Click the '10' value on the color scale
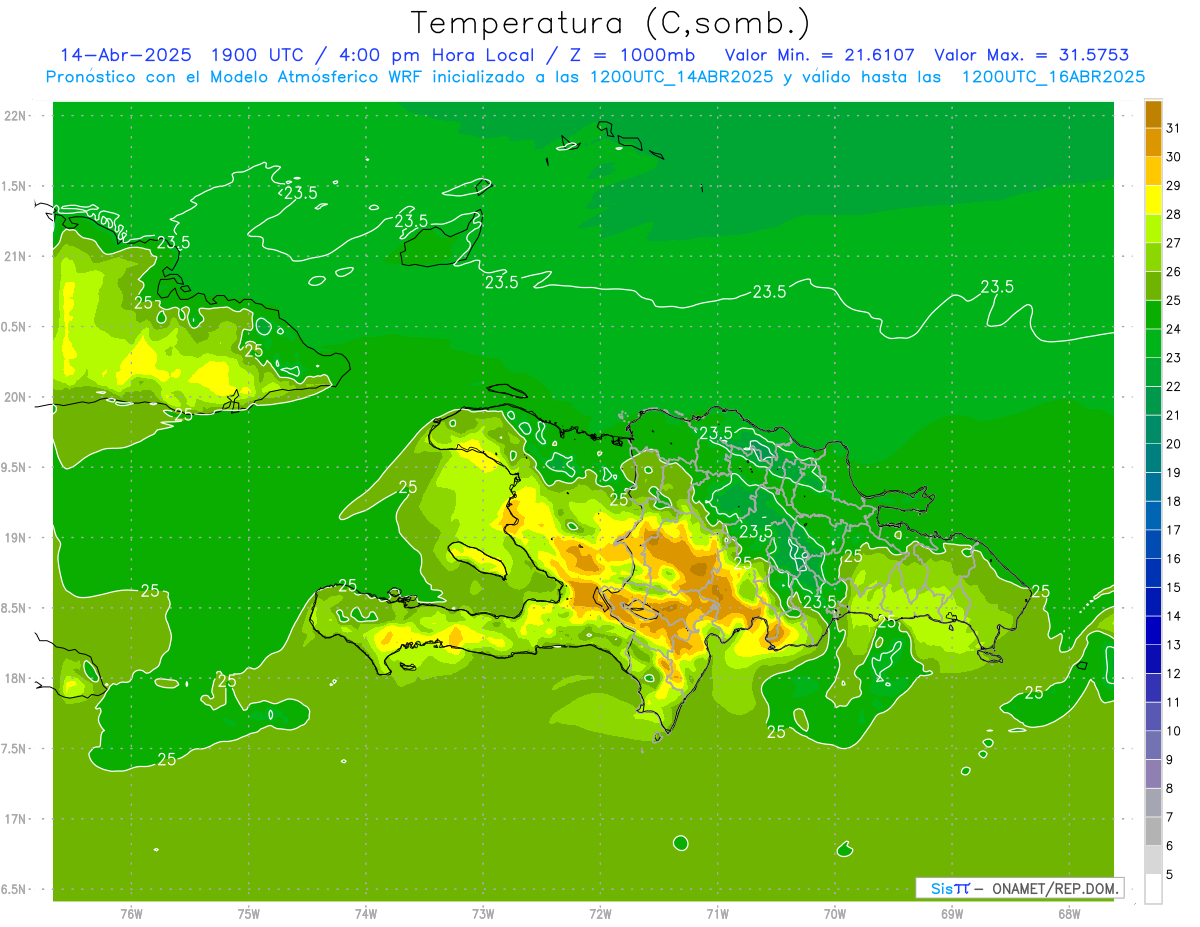This screenshot has height=927, width=1200. 1175,731
